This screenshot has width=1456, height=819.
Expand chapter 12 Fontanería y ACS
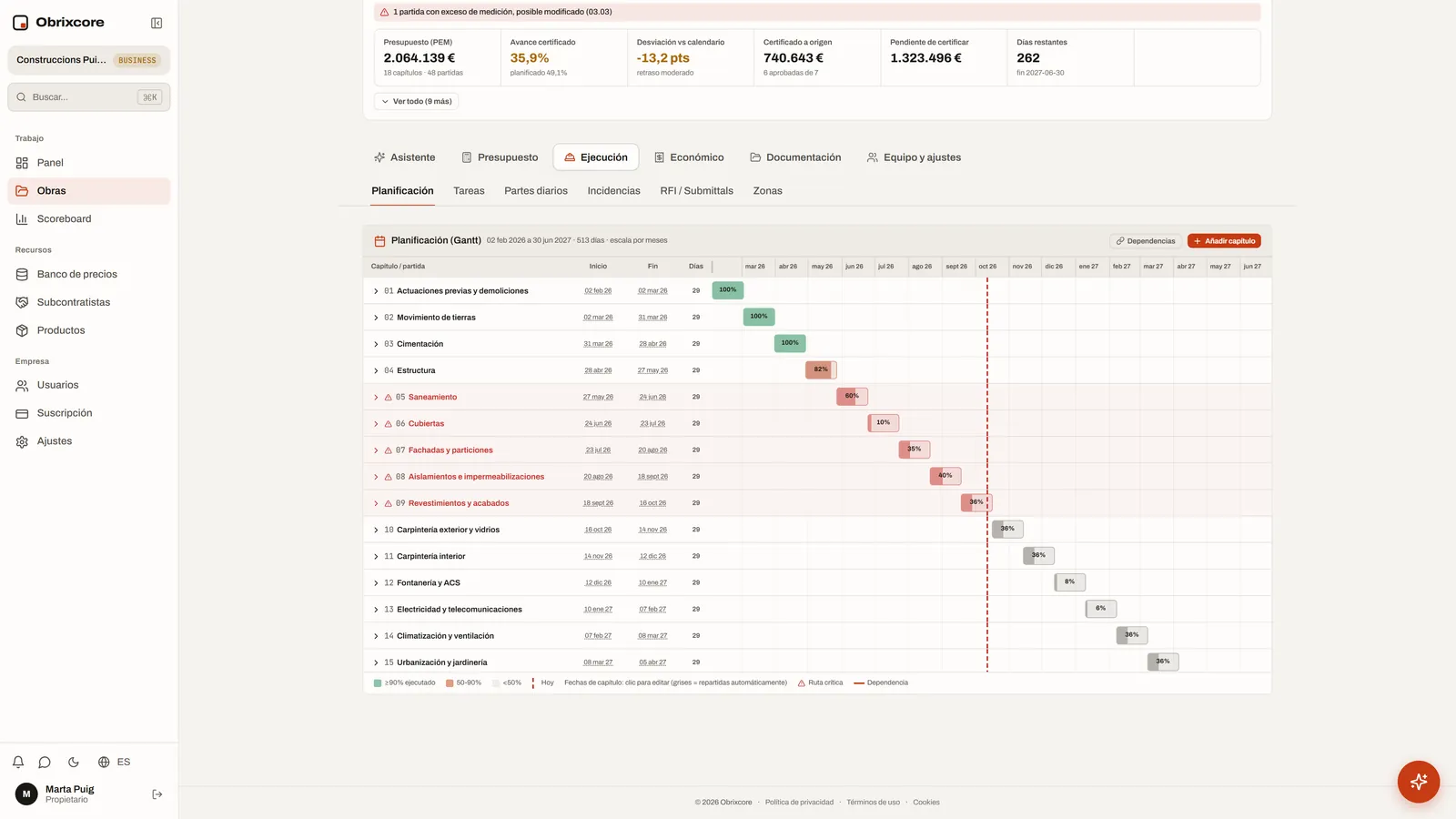(376, 583)
